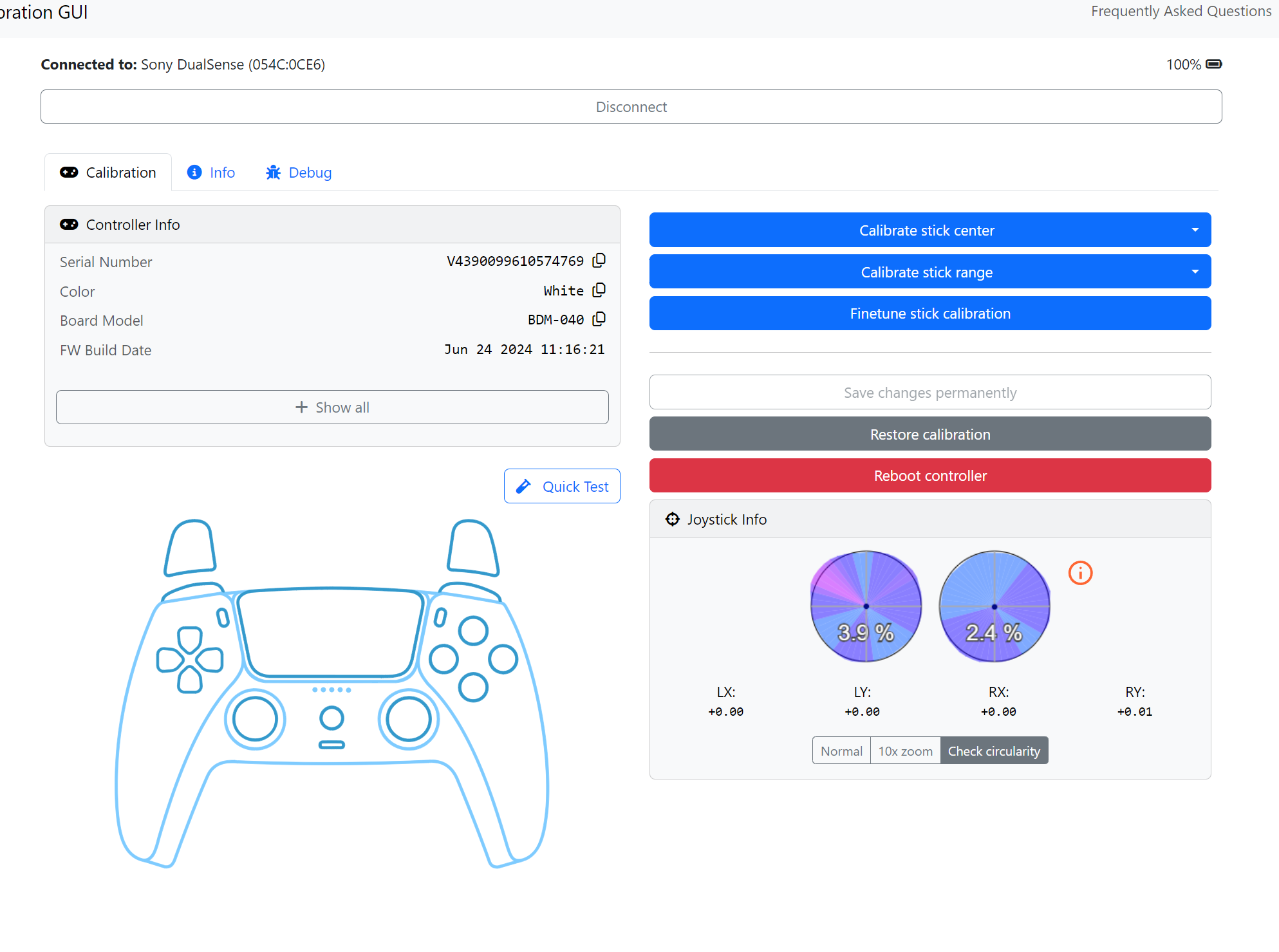Click the pencil icon in Quick Test
The image size is (1279, 952).
(524, 487)
